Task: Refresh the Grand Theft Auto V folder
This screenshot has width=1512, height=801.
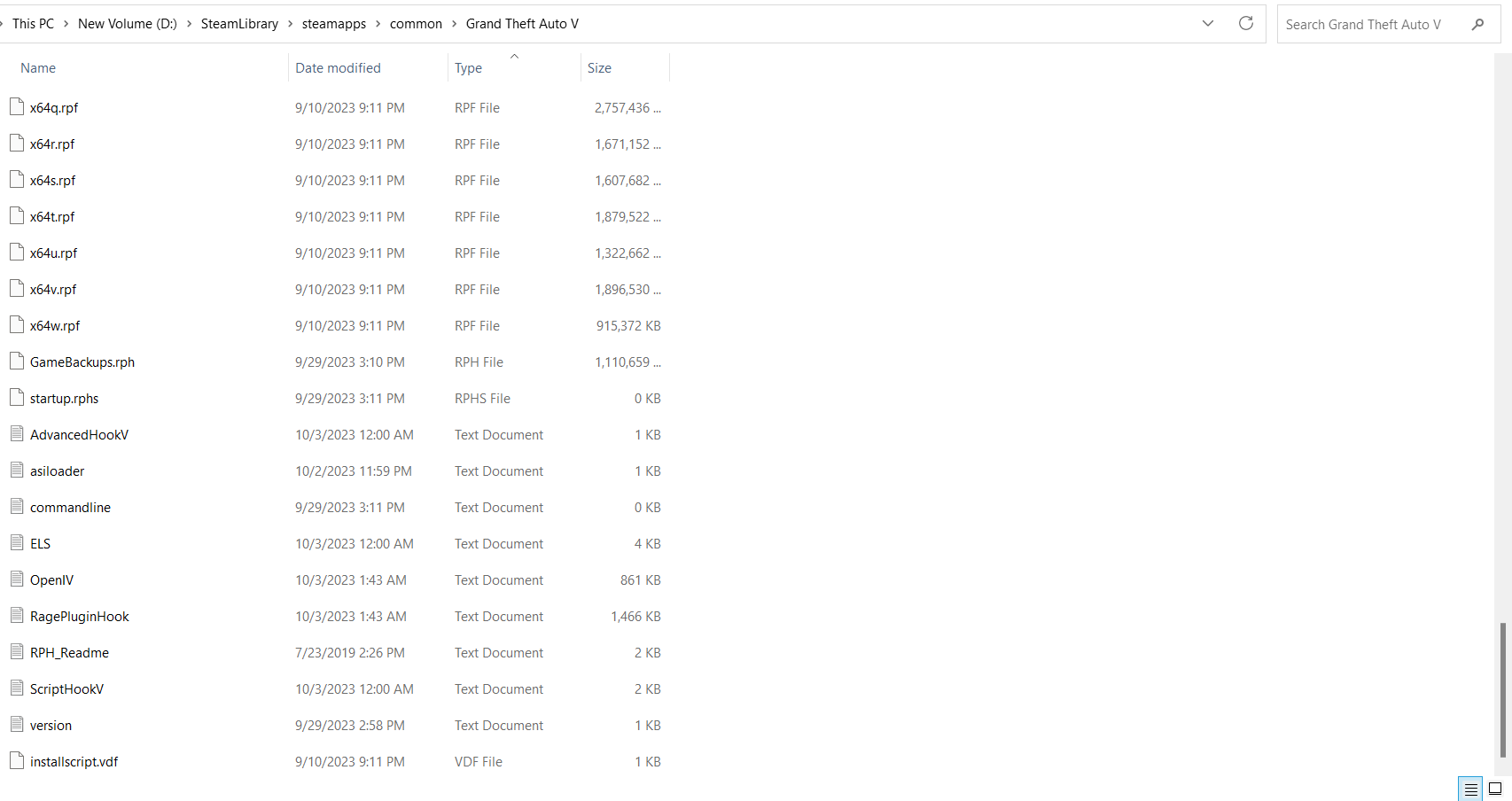Action: coord(1246,23)
